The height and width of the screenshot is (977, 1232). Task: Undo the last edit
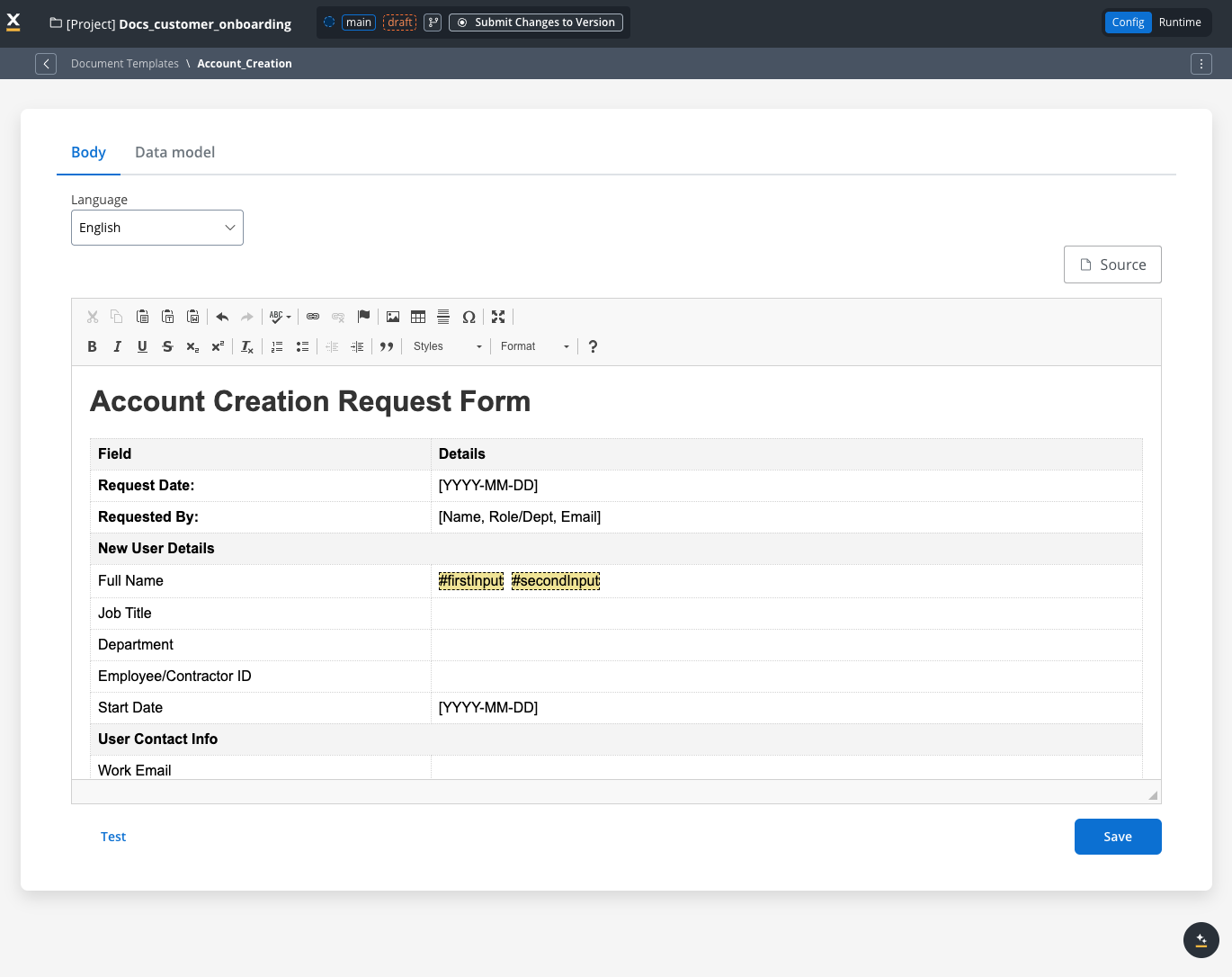tap(222, 317)
